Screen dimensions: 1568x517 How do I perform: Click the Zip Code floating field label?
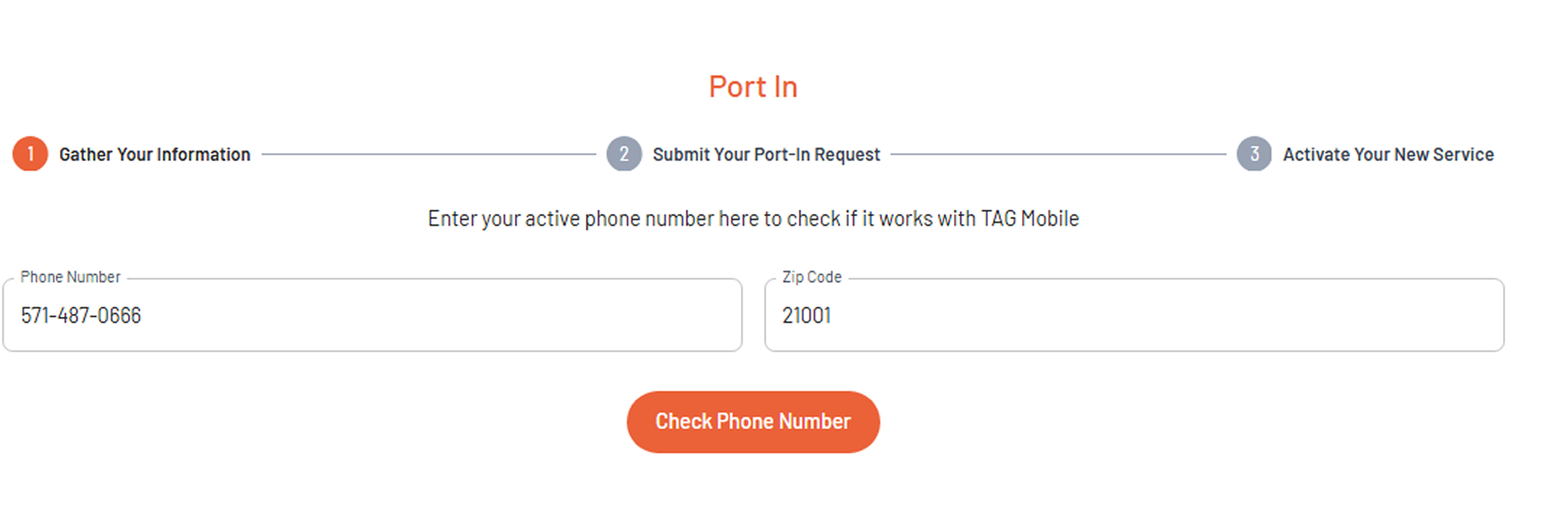click(x=811, y=277)
